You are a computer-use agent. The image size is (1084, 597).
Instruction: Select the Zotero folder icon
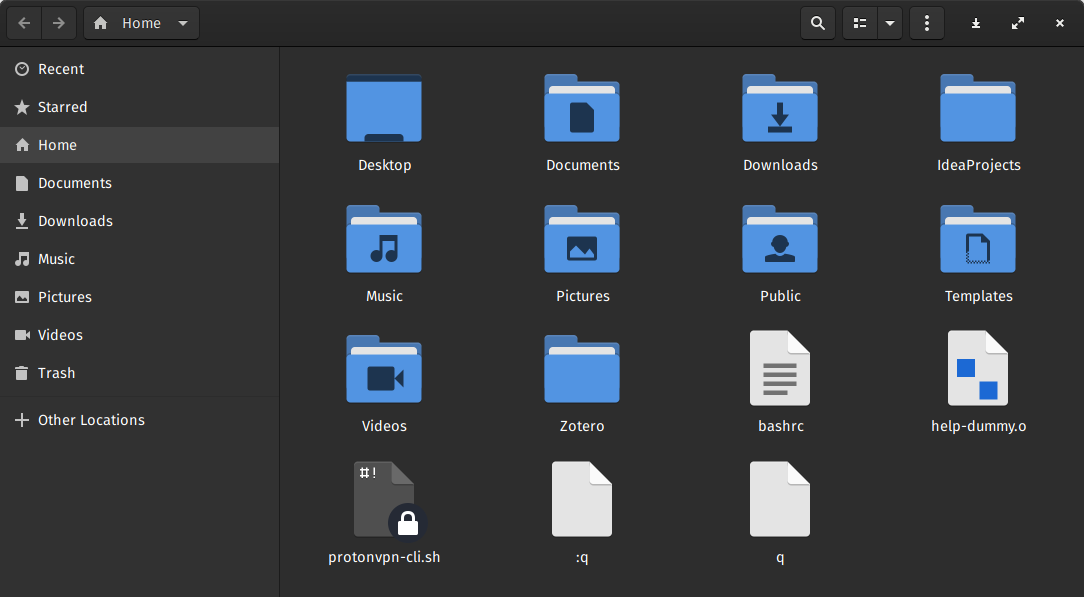coord(582,370)
